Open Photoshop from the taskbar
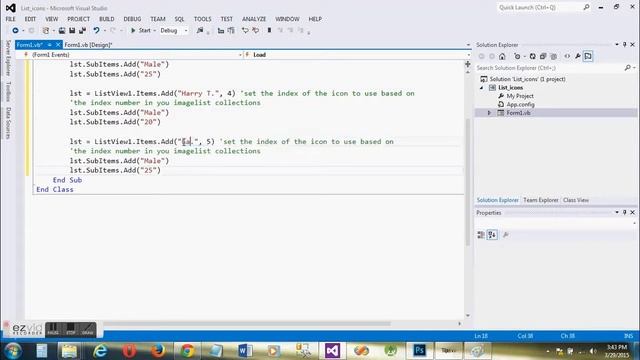 point(419,351)
